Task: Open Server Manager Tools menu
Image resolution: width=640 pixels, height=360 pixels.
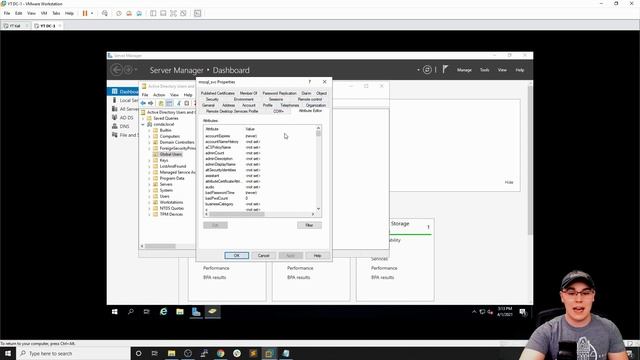Action: (484, 70)
